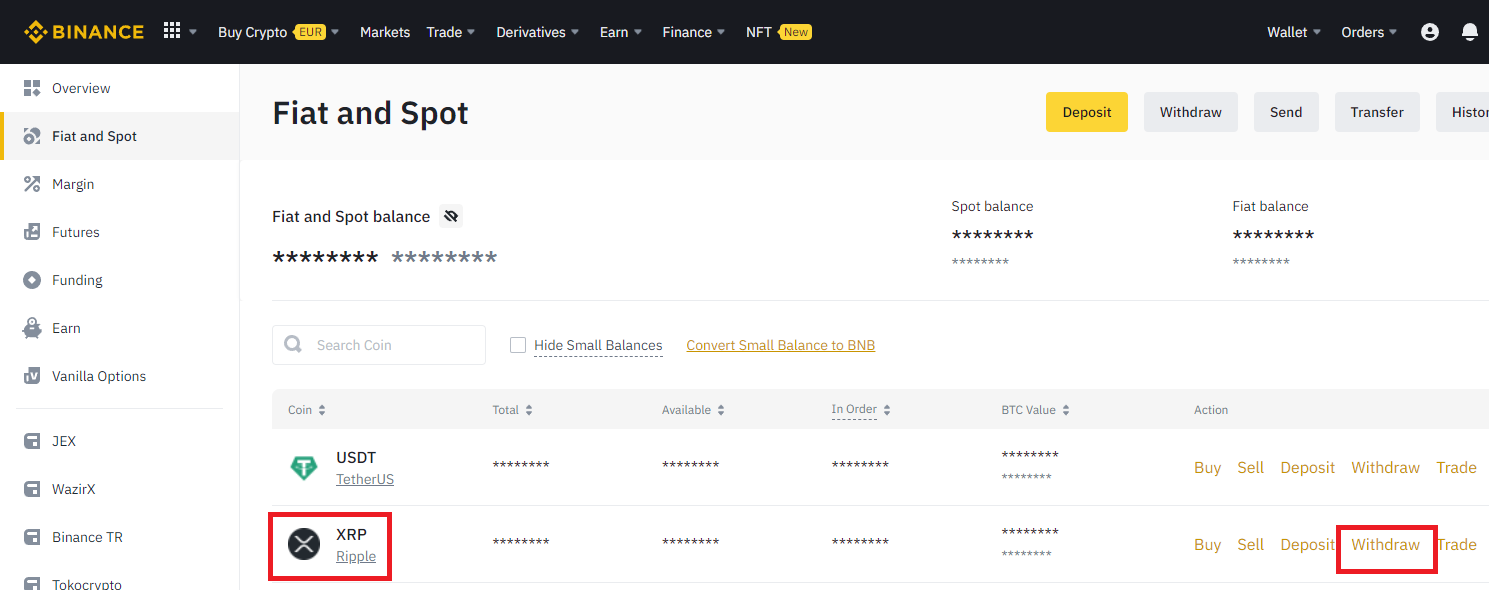
Task: Click Trade in the XRP row
Action: tap(1458, 545)
